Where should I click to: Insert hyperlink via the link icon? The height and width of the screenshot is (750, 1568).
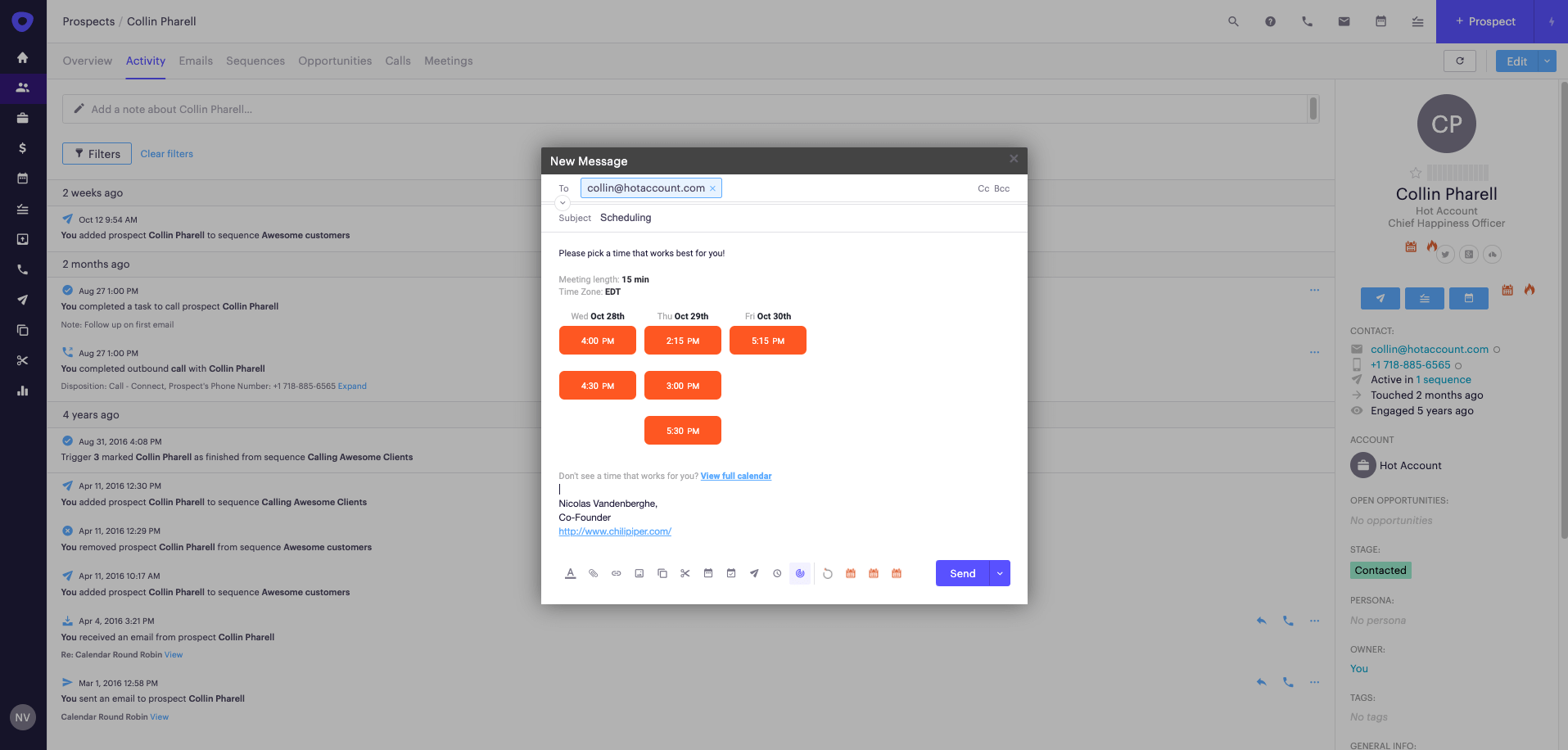617,573
